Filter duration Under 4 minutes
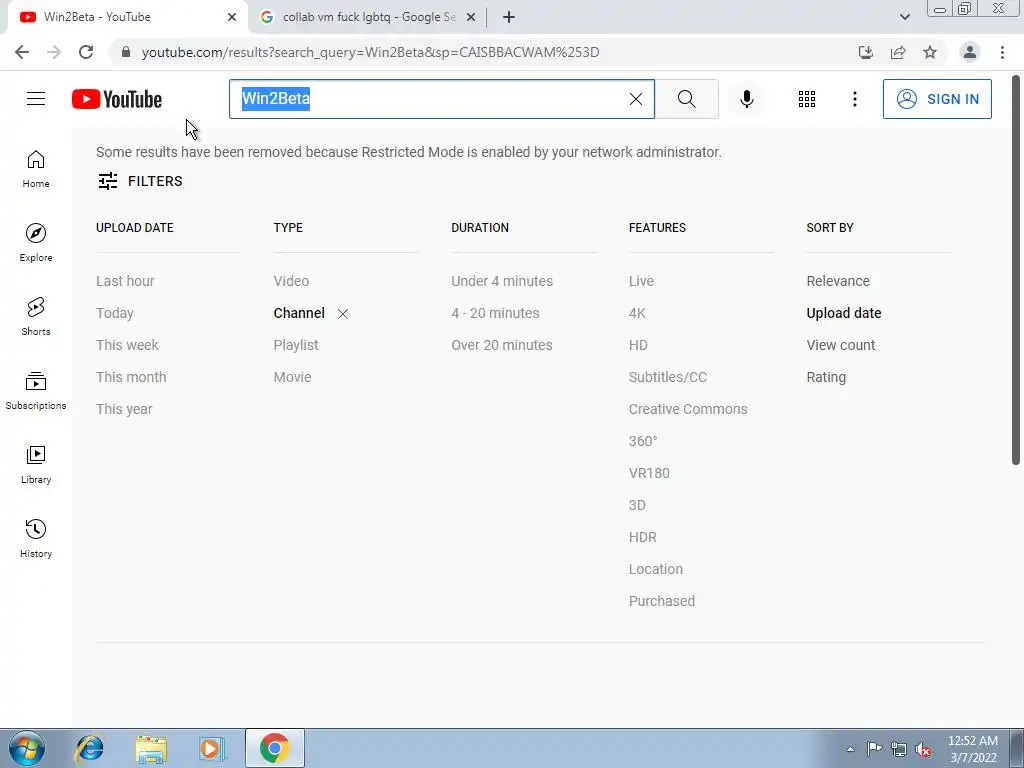Viewport: 1024px width, 768px height. point(502,281)
